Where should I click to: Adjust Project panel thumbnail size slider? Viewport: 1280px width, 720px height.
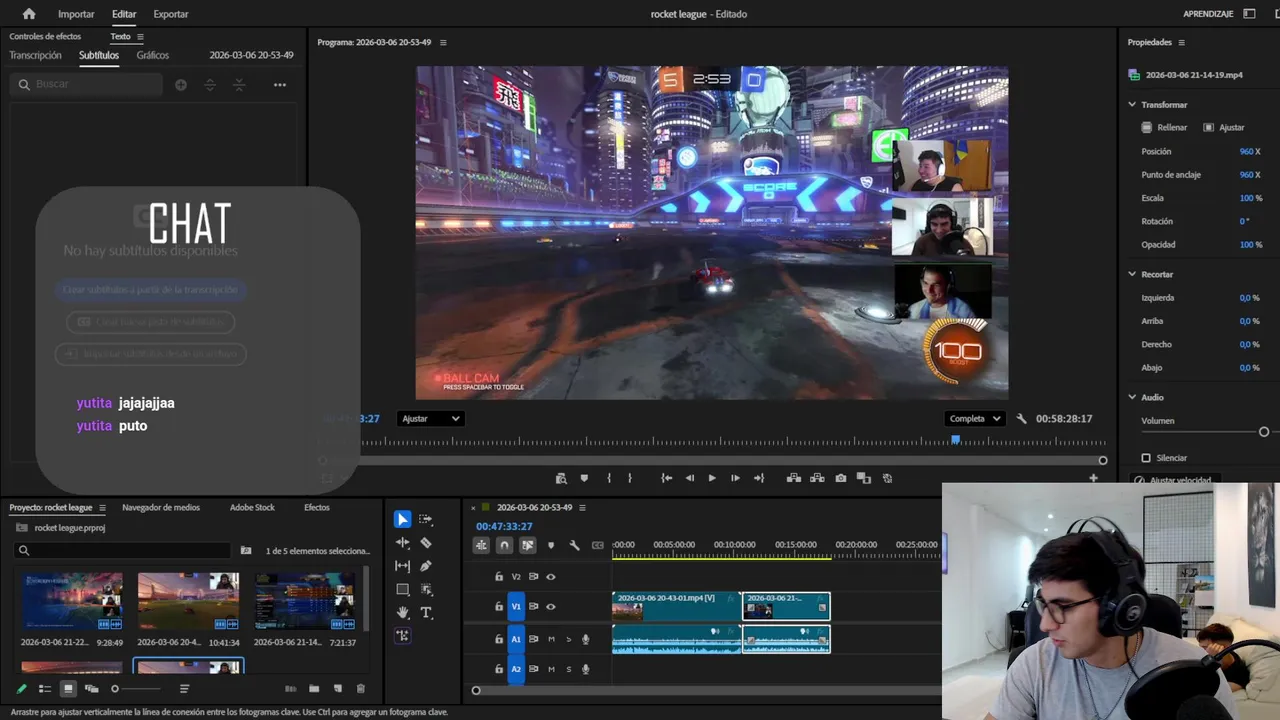coord(115,689)
